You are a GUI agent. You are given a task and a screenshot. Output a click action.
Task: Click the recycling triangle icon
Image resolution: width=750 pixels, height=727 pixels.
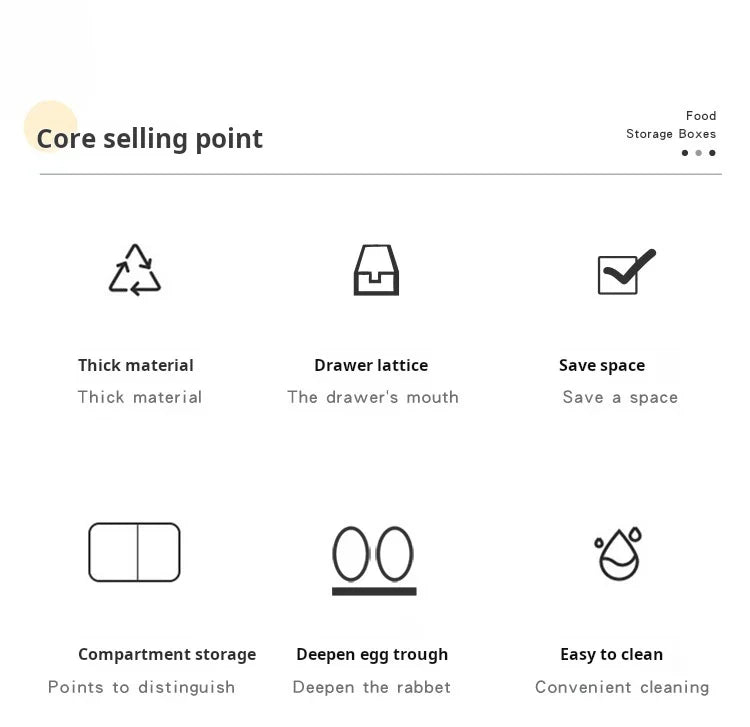coord(135,270)
